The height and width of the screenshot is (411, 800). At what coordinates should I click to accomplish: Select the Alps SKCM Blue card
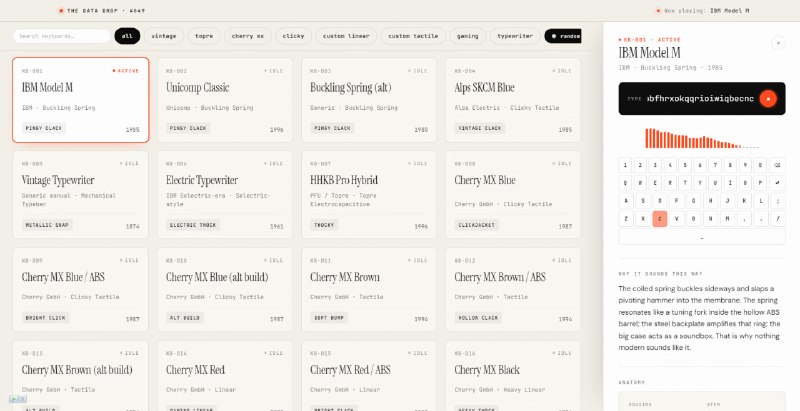(513, 100)
